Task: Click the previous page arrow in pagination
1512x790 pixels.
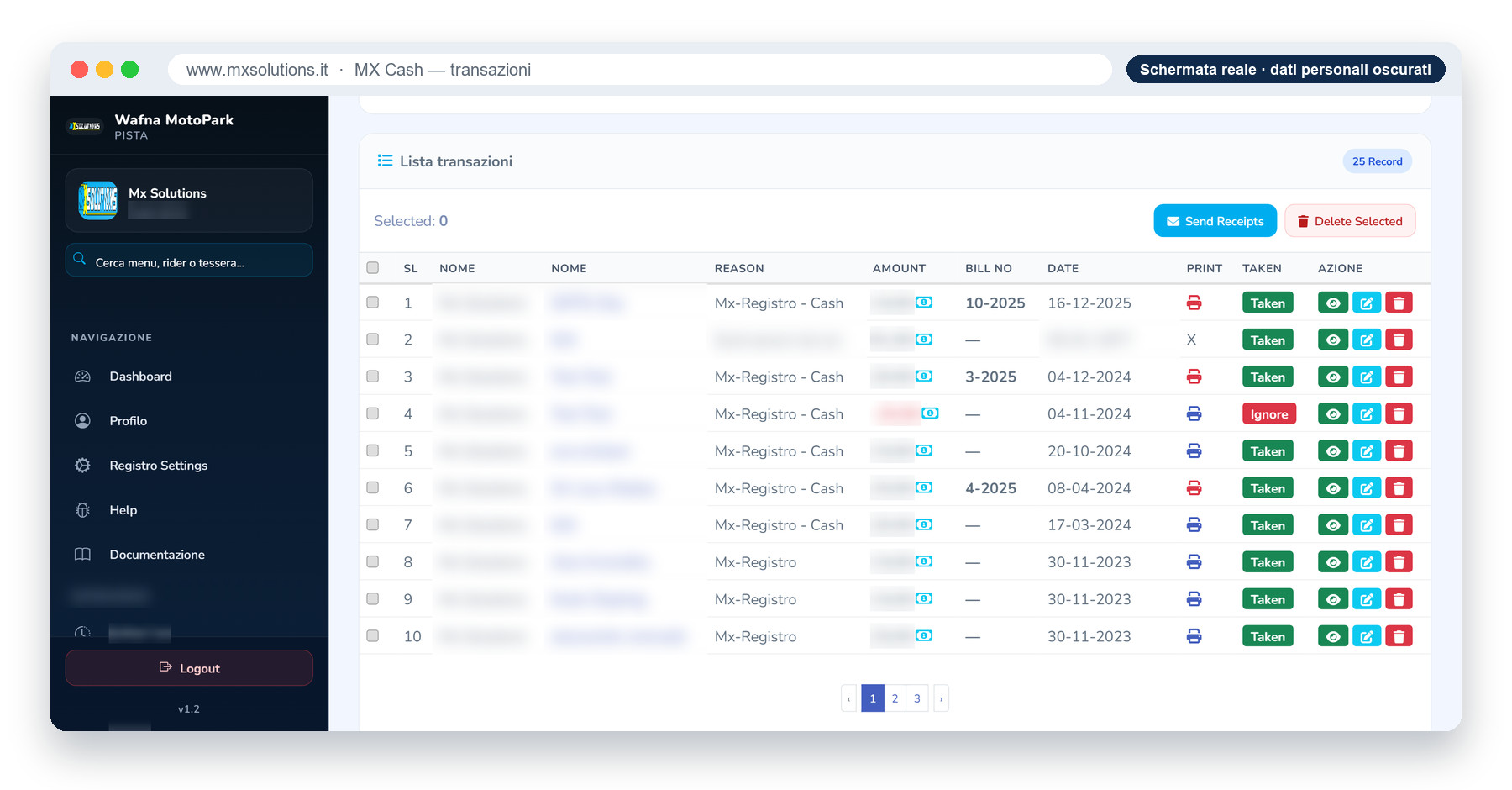Action: point(849,698)
